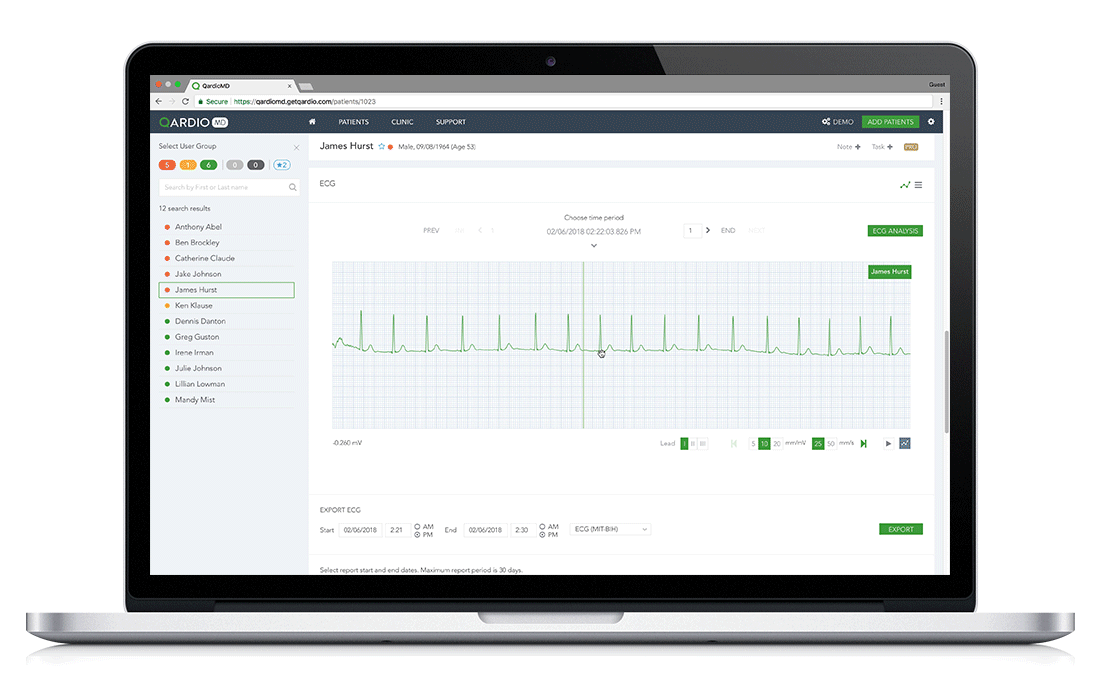The image size is (1100, 680).
Task: Open the home icon in navbar
Action: pos(312,121)
